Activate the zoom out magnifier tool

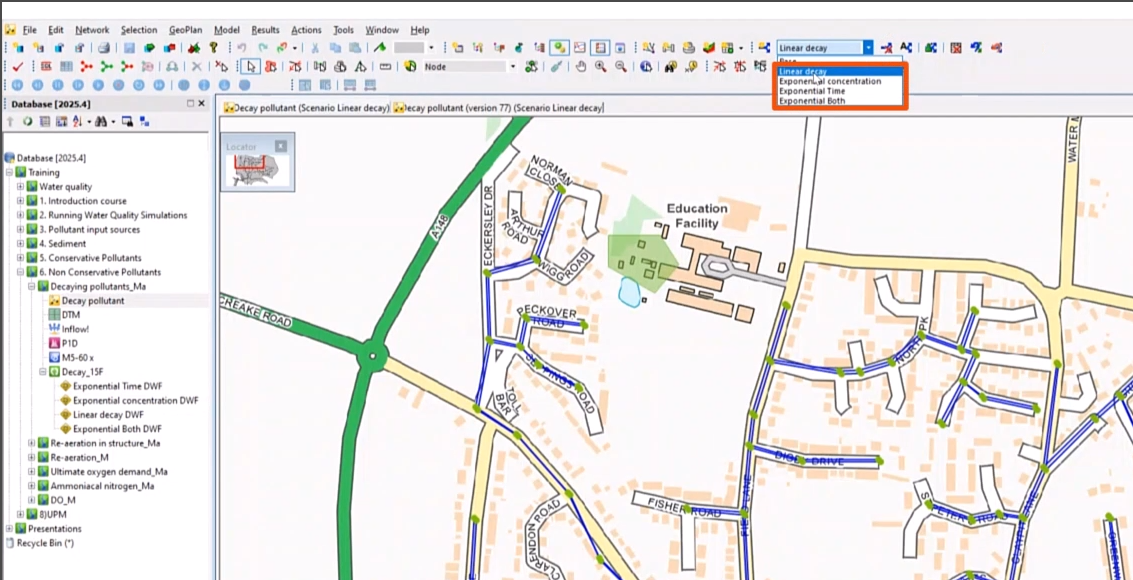point(620,67)
